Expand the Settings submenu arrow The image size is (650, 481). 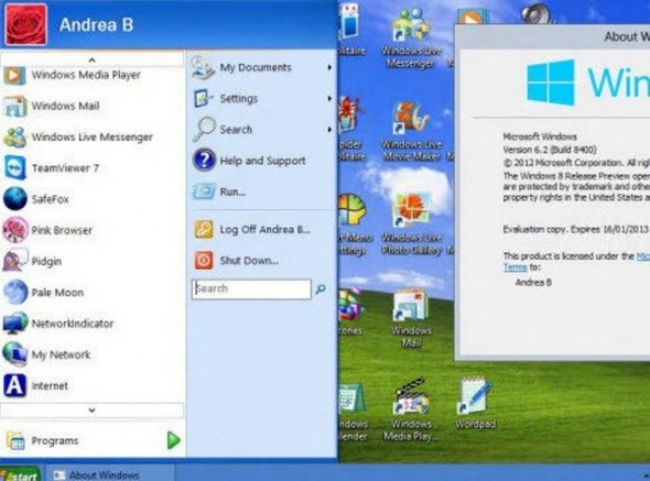tap(329, 99)
